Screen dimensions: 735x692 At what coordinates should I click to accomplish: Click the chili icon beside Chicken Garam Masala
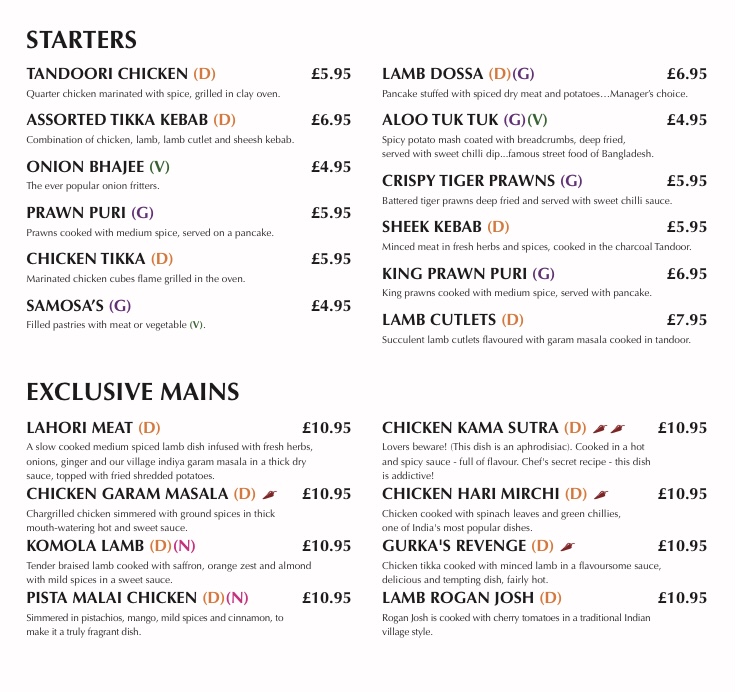270,494
